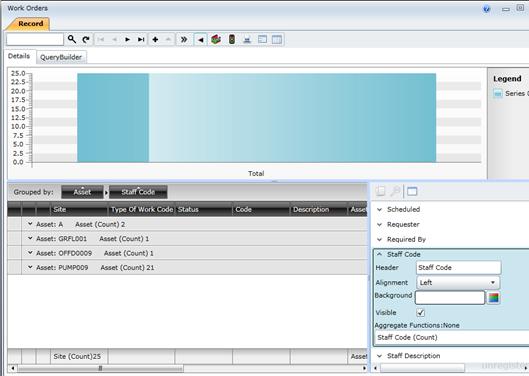
Task: Go to the previous record
Action: coord(114,39)
